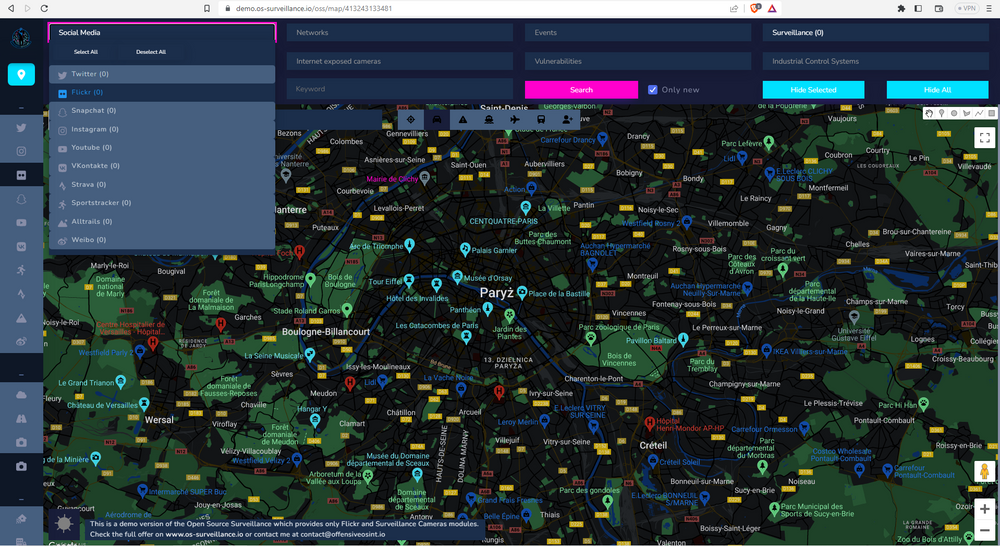Click the Instagram icon in the left sidebar
This screenshot has width=1000, height=546.
[21, 151]
